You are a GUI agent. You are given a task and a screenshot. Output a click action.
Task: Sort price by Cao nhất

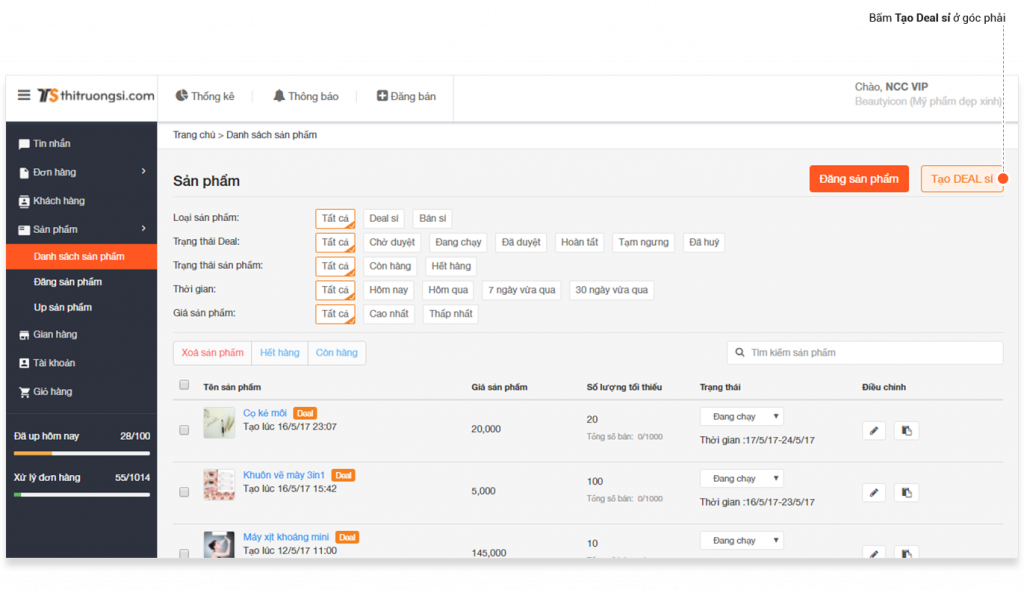point(389,314)
